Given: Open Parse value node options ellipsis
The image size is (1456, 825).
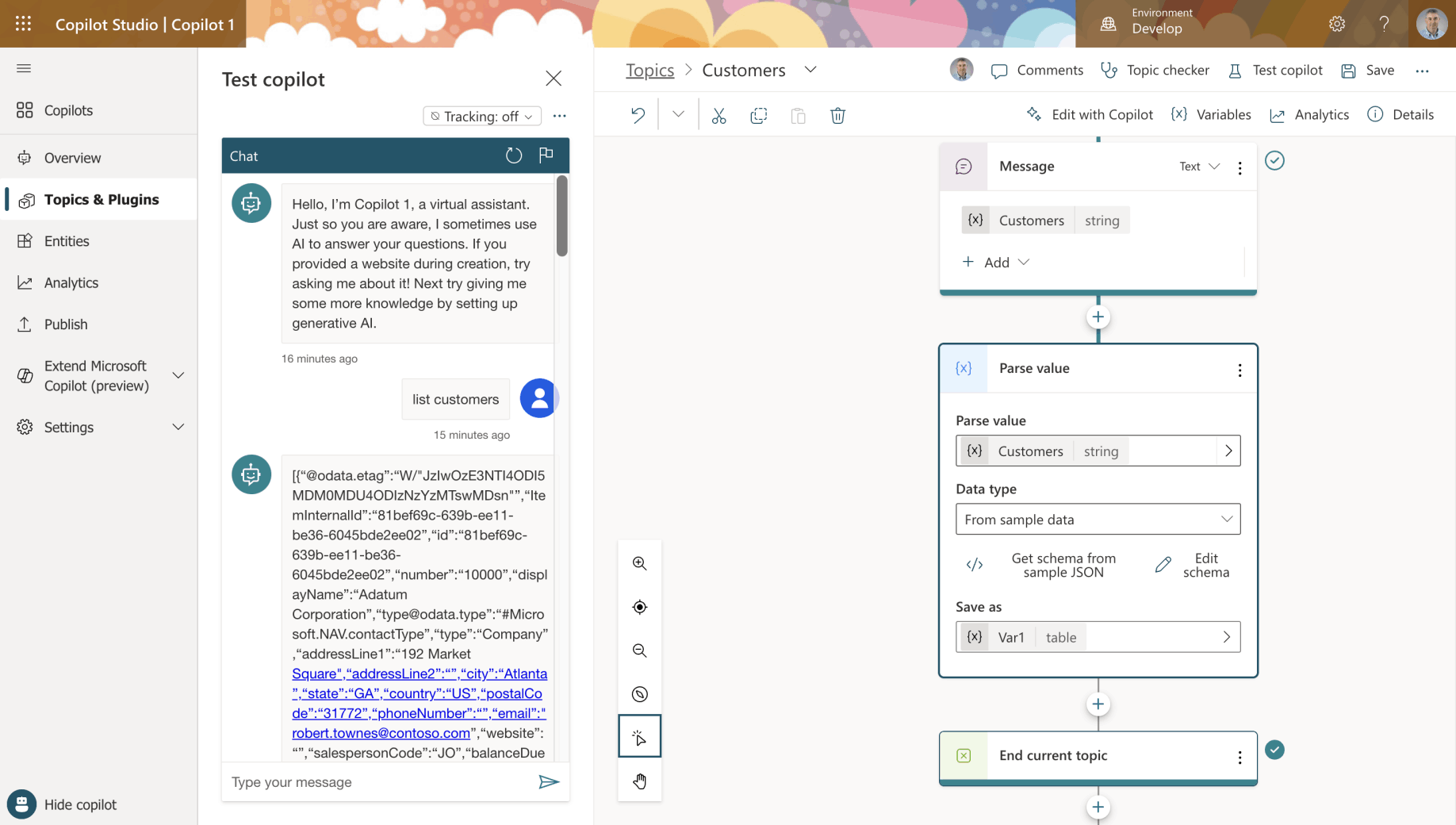Looking at the screenshot, I should point(1240,370).
